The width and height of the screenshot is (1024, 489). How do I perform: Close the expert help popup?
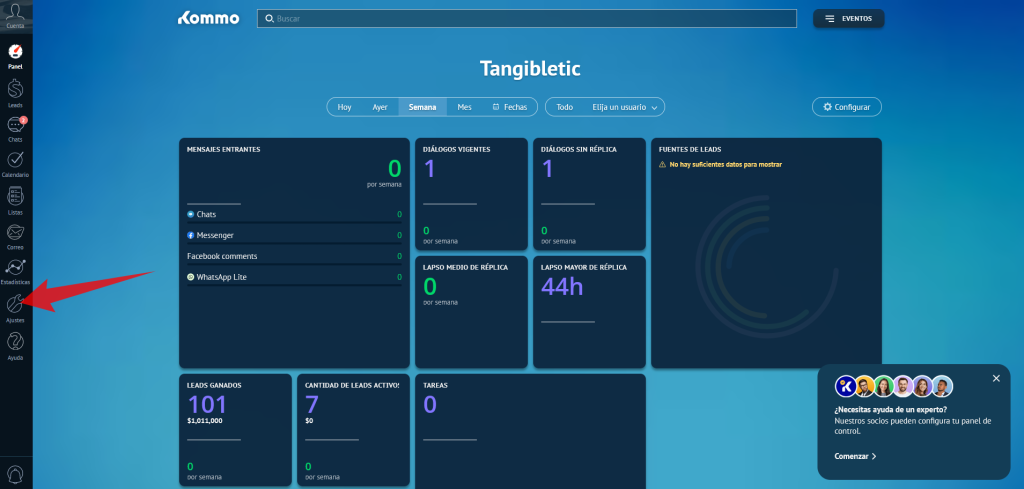pos(996,378)
